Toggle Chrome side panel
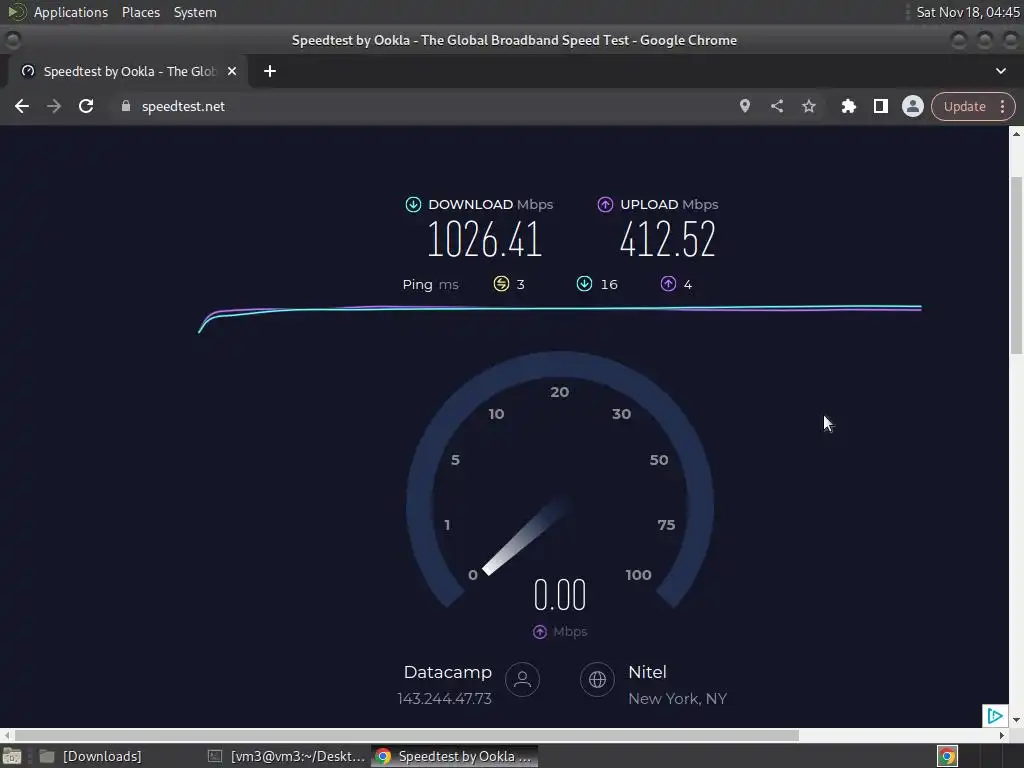The height and width of the screenshot is (768, 1024). click(x=880, y=106)
